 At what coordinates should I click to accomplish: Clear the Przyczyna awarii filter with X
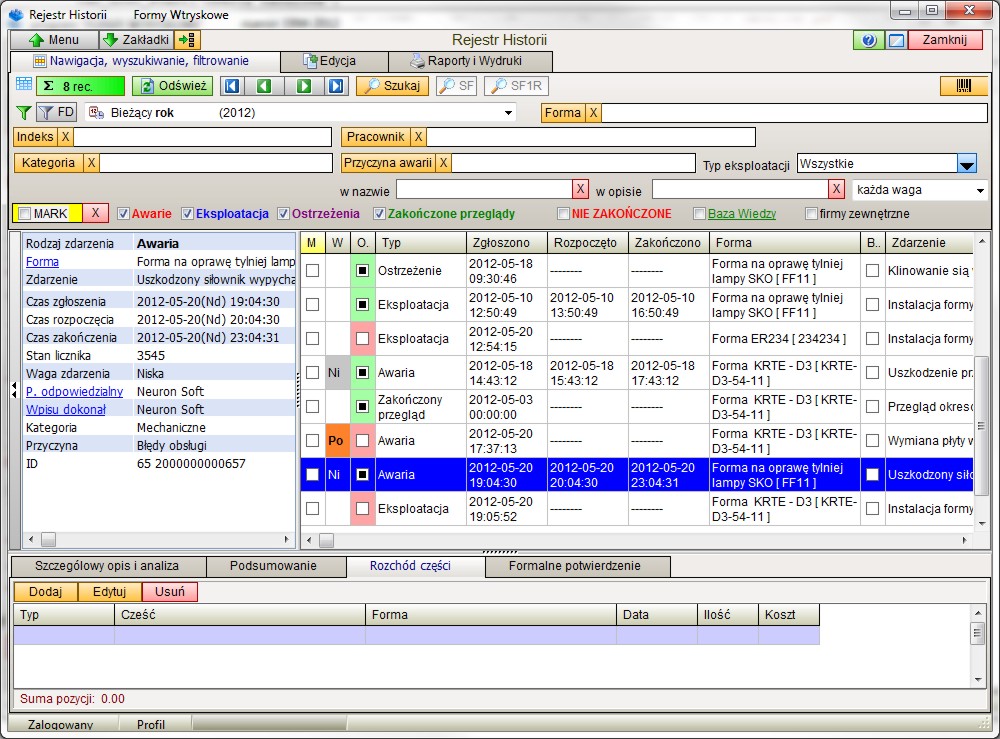point(443,163)
